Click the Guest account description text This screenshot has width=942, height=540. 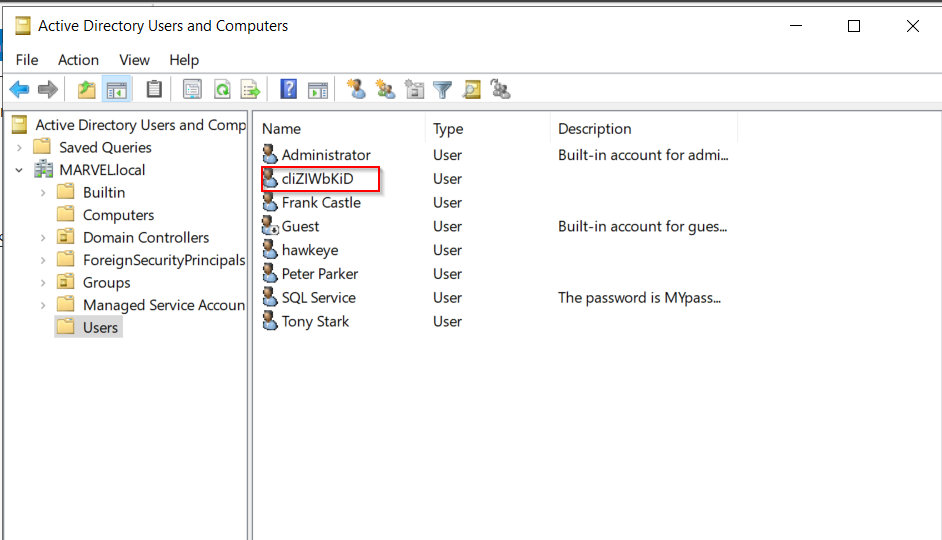click(642, 226)
